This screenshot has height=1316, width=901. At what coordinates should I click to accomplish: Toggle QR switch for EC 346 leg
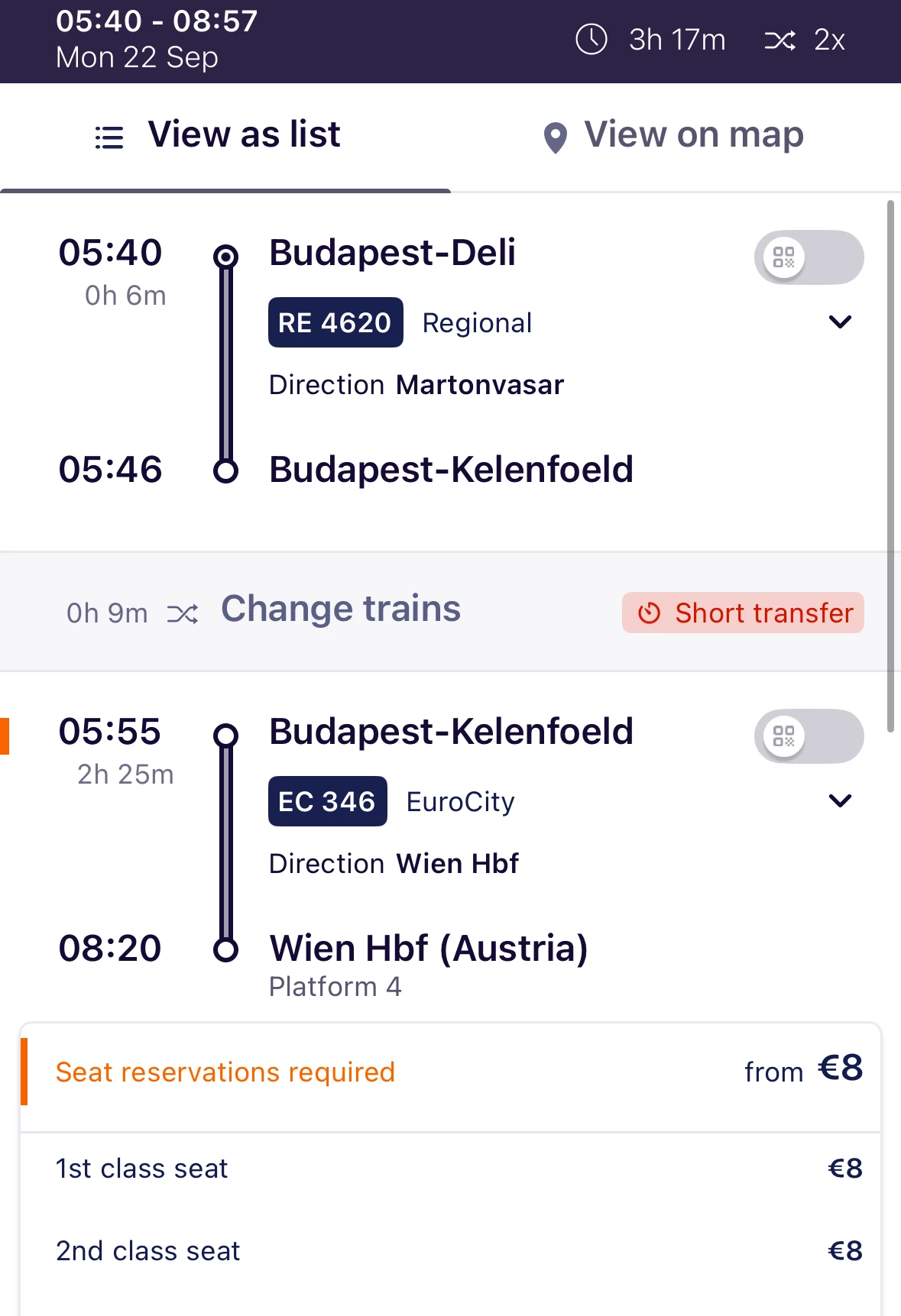[809, 736]
